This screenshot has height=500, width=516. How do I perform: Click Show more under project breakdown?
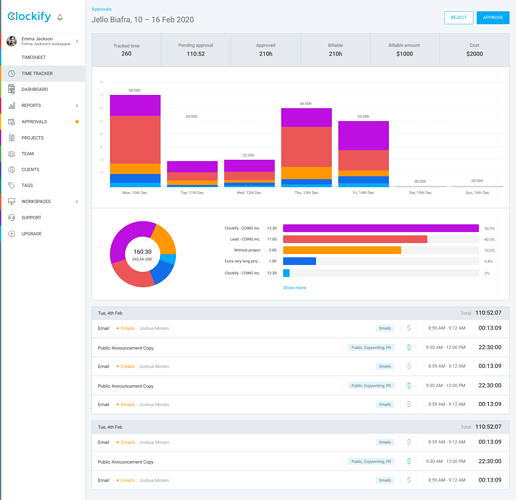(294, 288)
